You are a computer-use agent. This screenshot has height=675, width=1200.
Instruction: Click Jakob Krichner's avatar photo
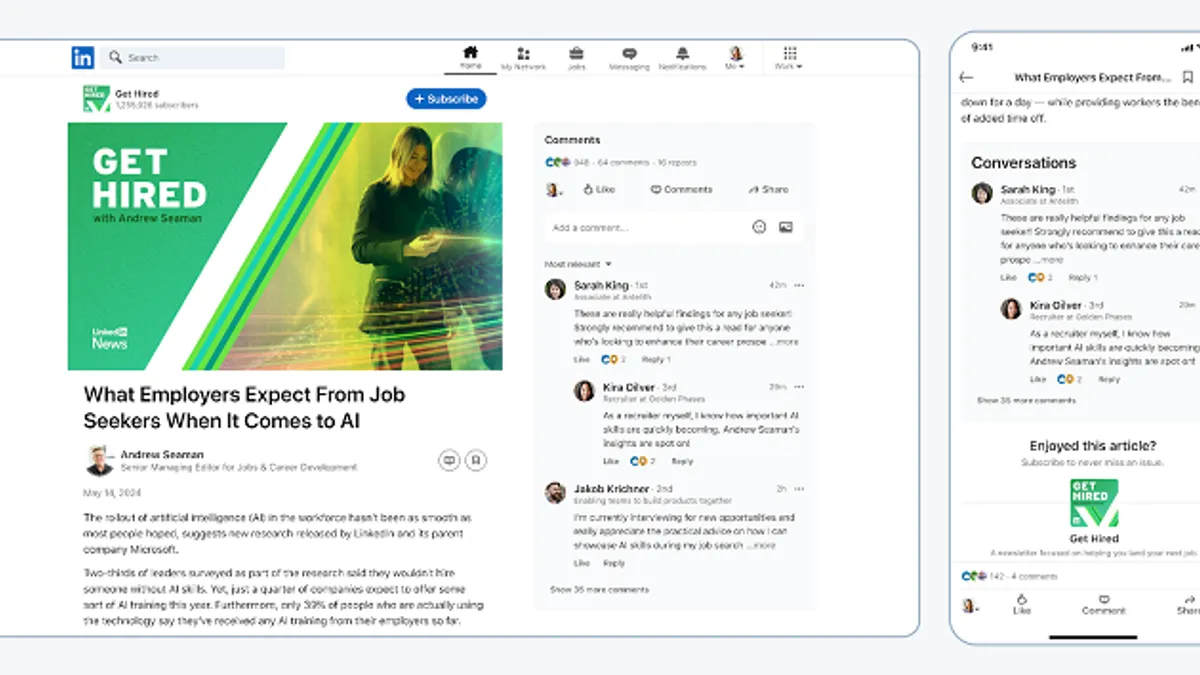coord(555,492)
